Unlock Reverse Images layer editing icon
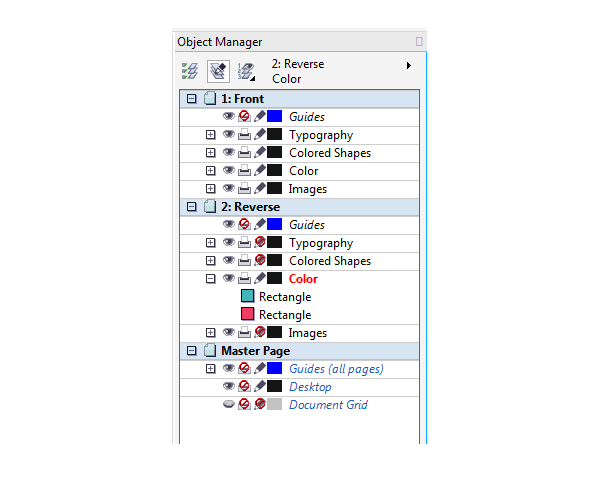Viewport: 600px width, 478px height. pyautogui.click(x=260, y=332)
